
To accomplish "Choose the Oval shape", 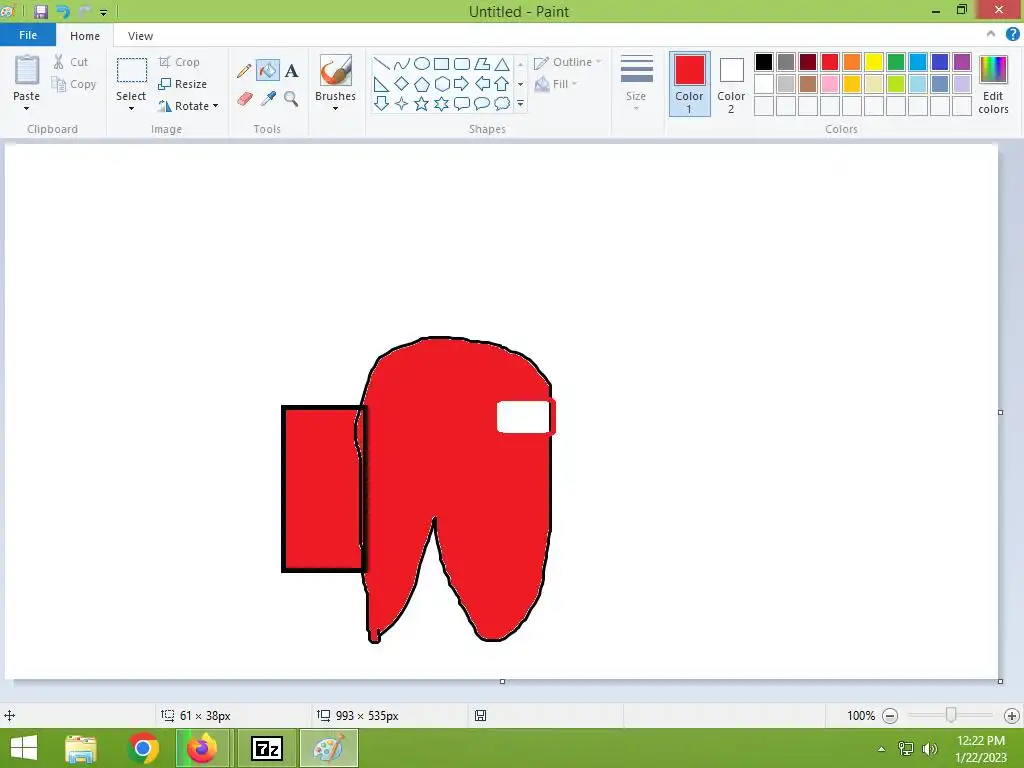I will [422, 63].
